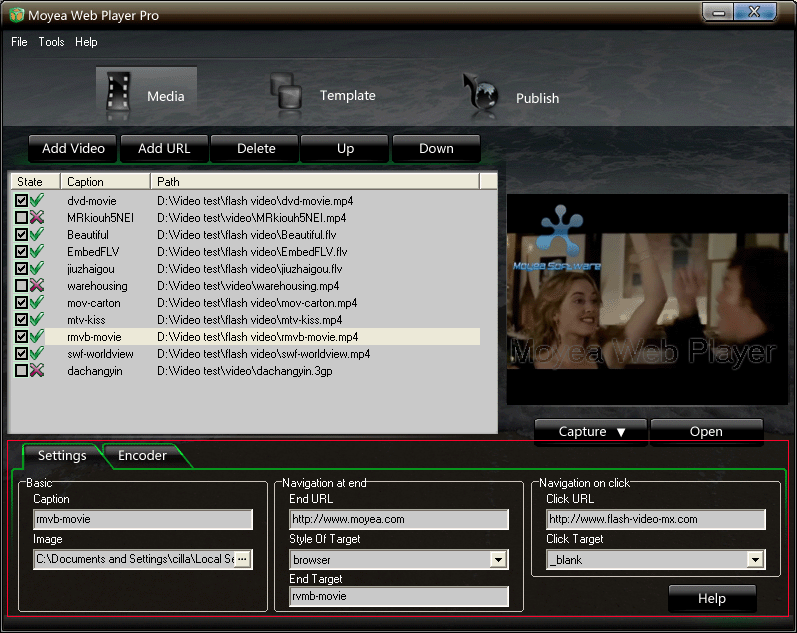The image size is (797, 633).
Task: Click green check status icon for swf-worldview
Action: [x=37, y=353]
